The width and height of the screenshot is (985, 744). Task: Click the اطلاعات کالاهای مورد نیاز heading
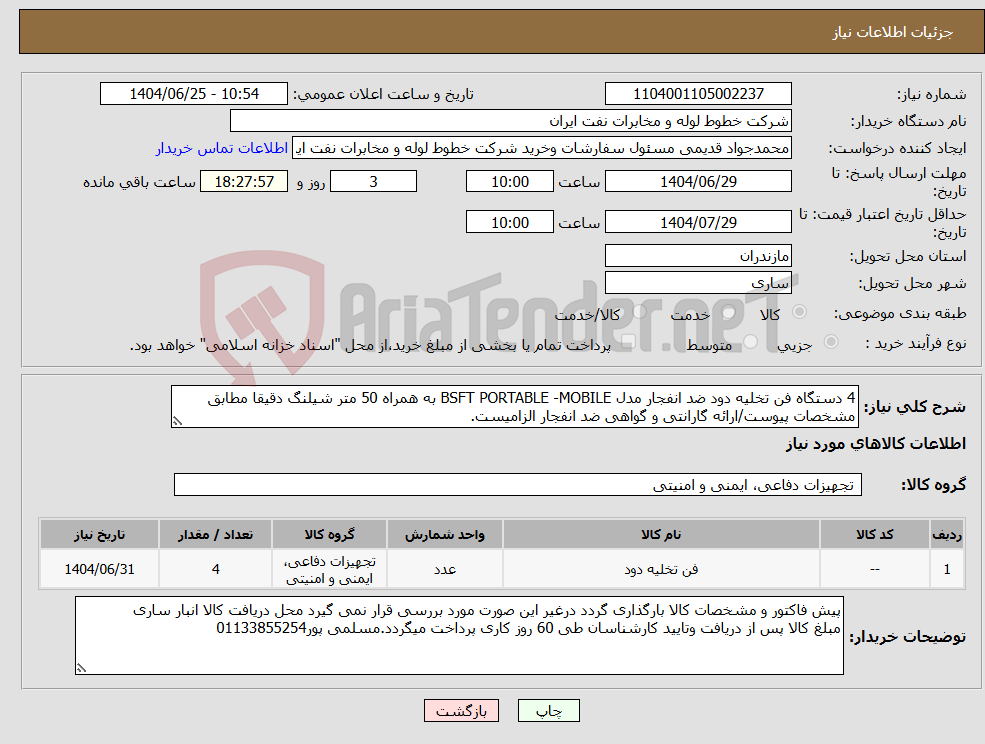point(876,444)
